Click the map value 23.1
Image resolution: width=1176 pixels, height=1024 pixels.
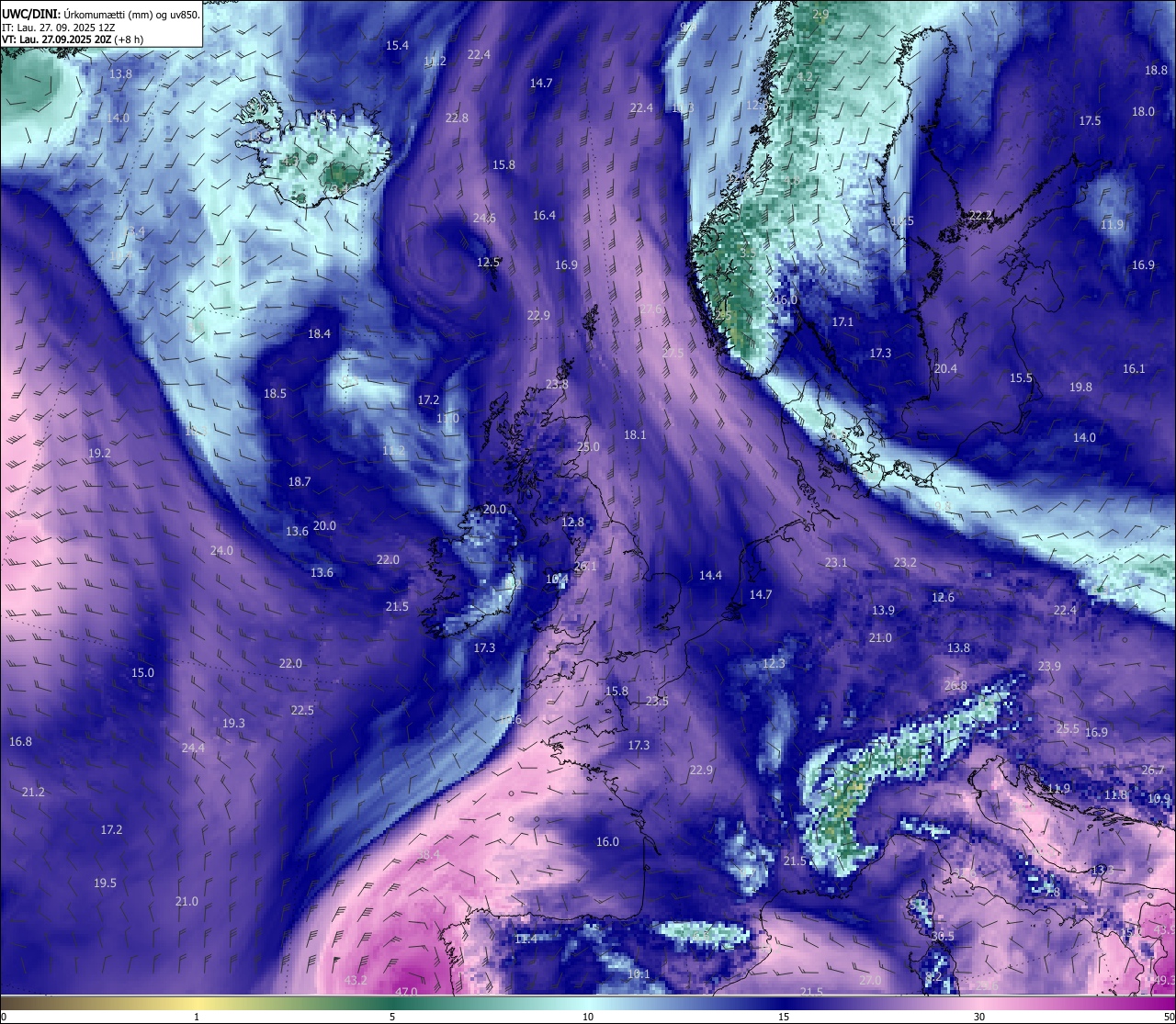[x=836, y=562]
